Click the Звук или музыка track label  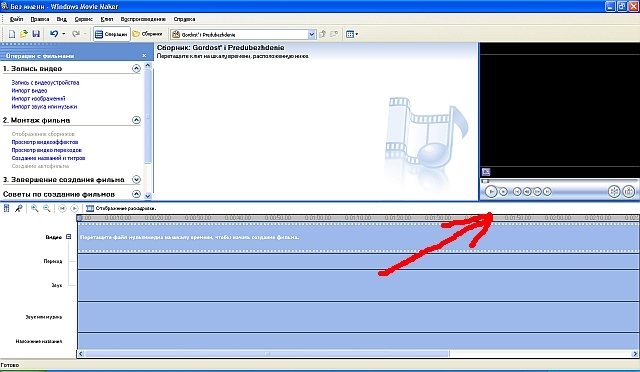click(x=44, y=317)
